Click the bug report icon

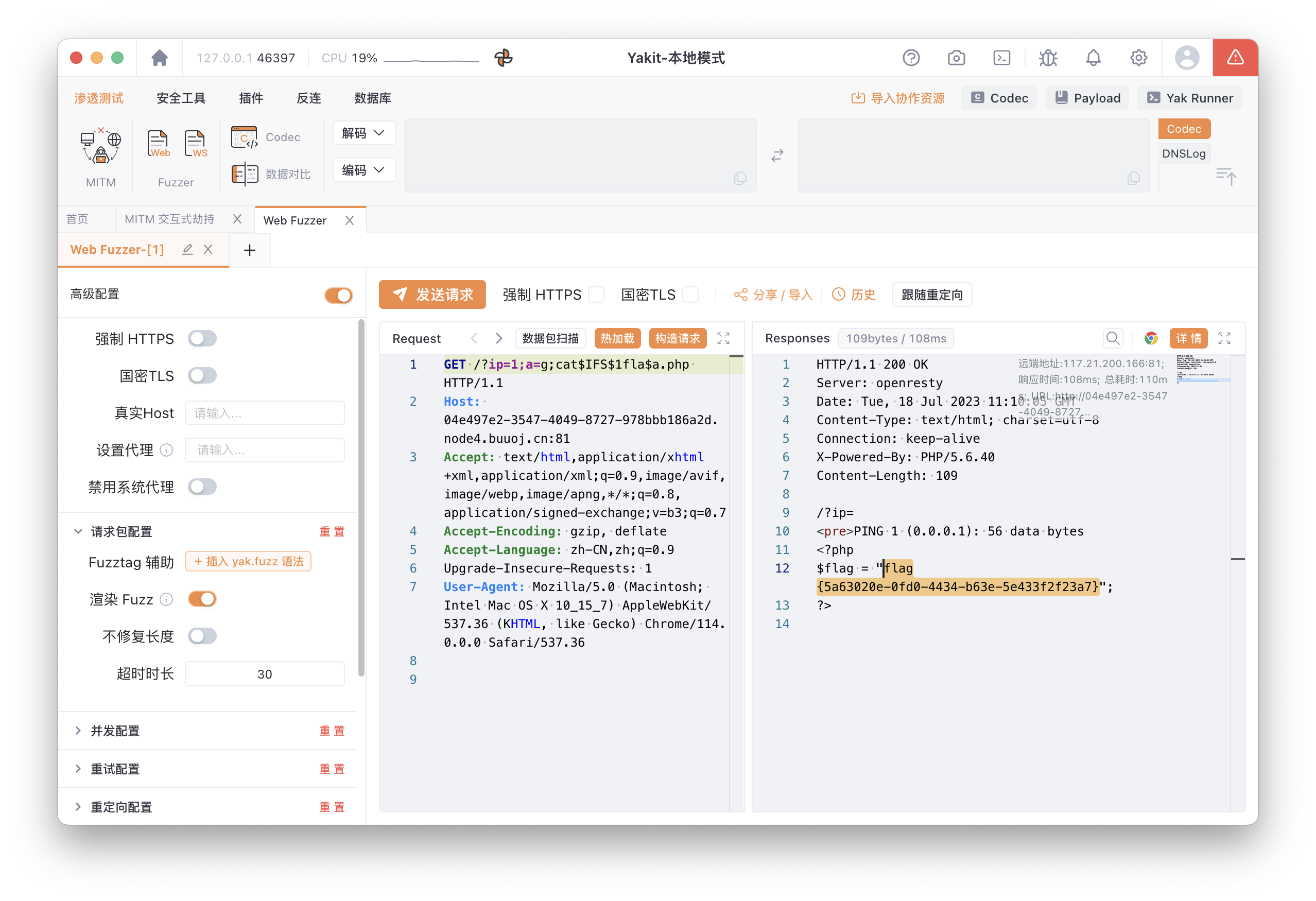1048,58
